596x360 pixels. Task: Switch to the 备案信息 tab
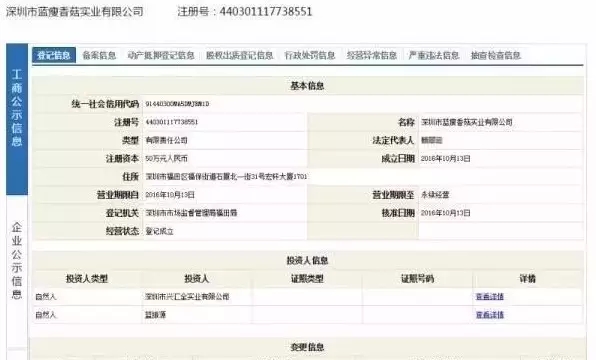(x=99, y=56)
